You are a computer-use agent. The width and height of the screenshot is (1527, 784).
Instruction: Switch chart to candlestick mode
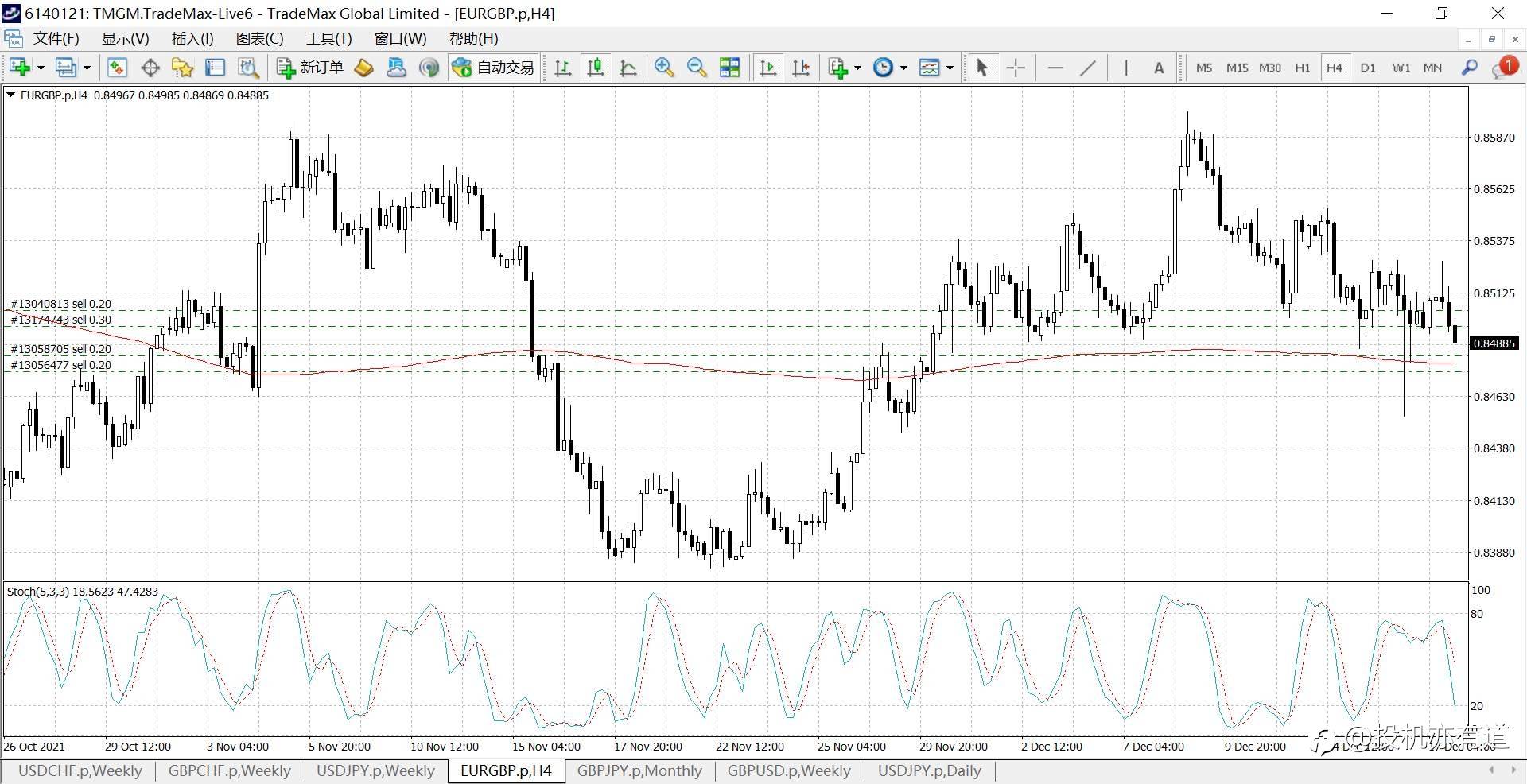[x=595, y=68]
